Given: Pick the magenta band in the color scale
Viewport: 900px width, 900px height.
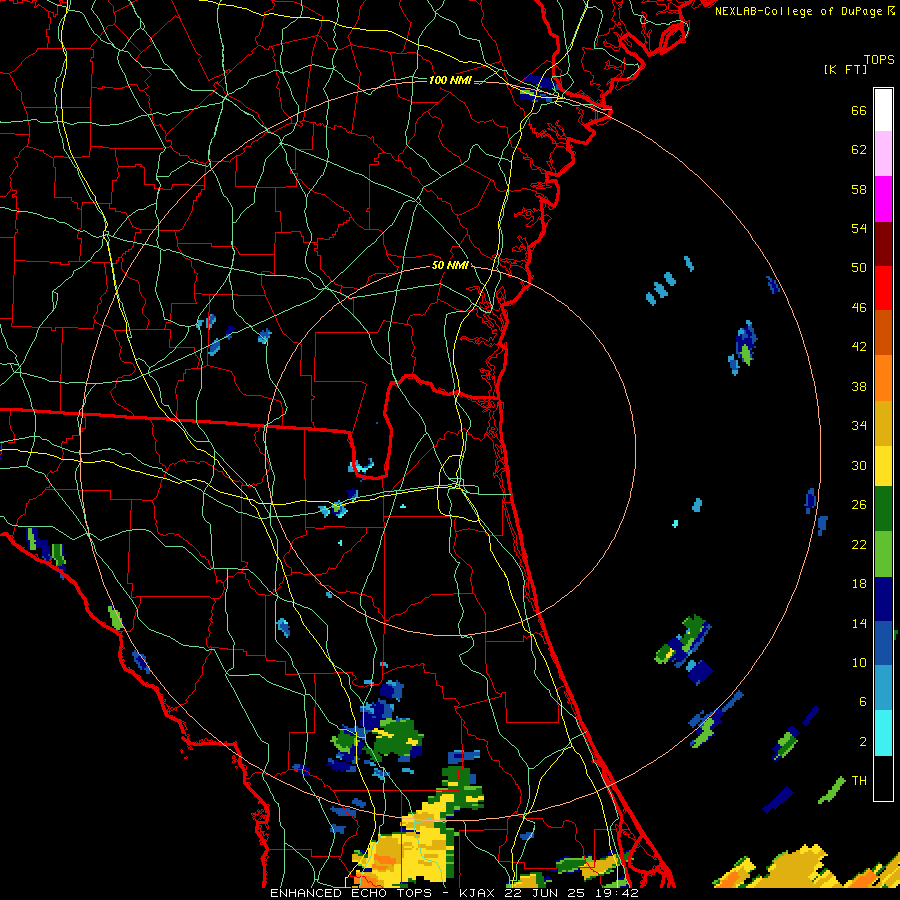Looking at the screenshot, I should coord(883,199).
